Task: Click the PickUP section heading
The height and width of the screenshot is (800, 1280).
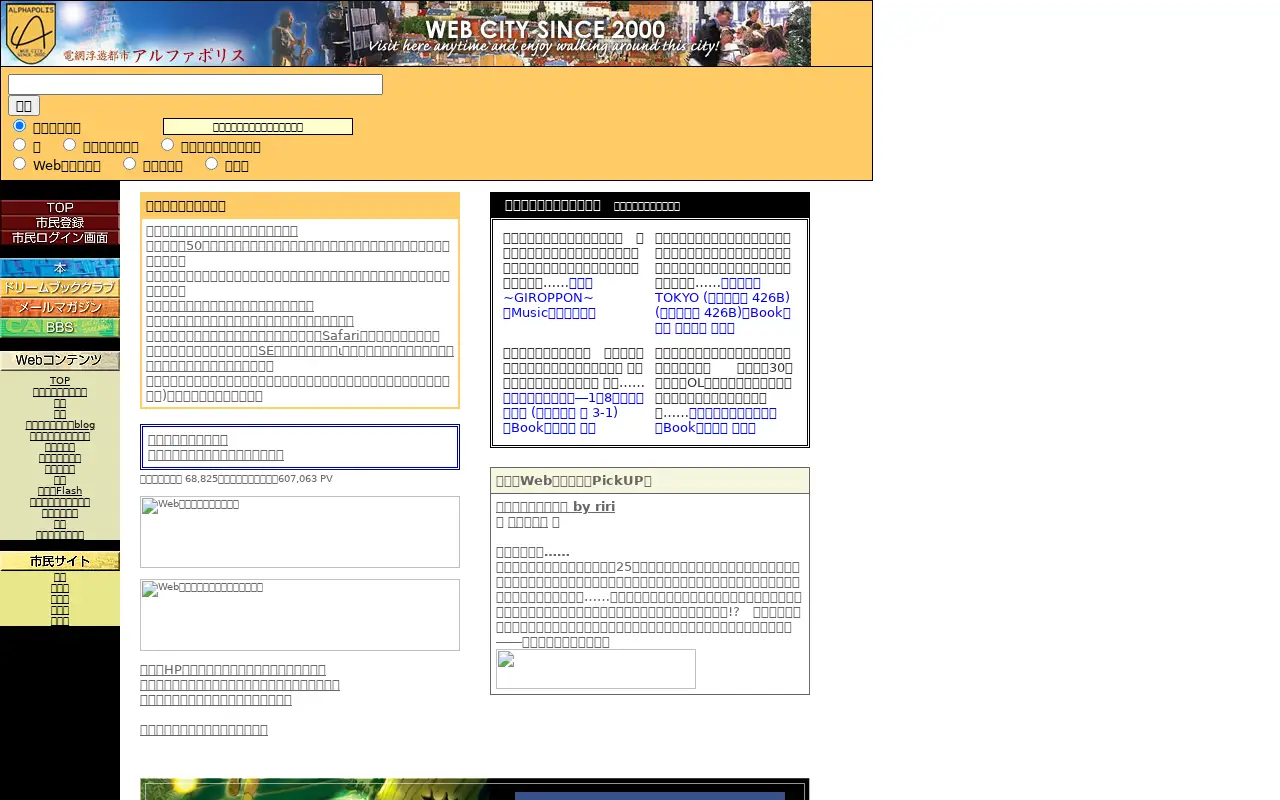Action: [x=574, y=481]
